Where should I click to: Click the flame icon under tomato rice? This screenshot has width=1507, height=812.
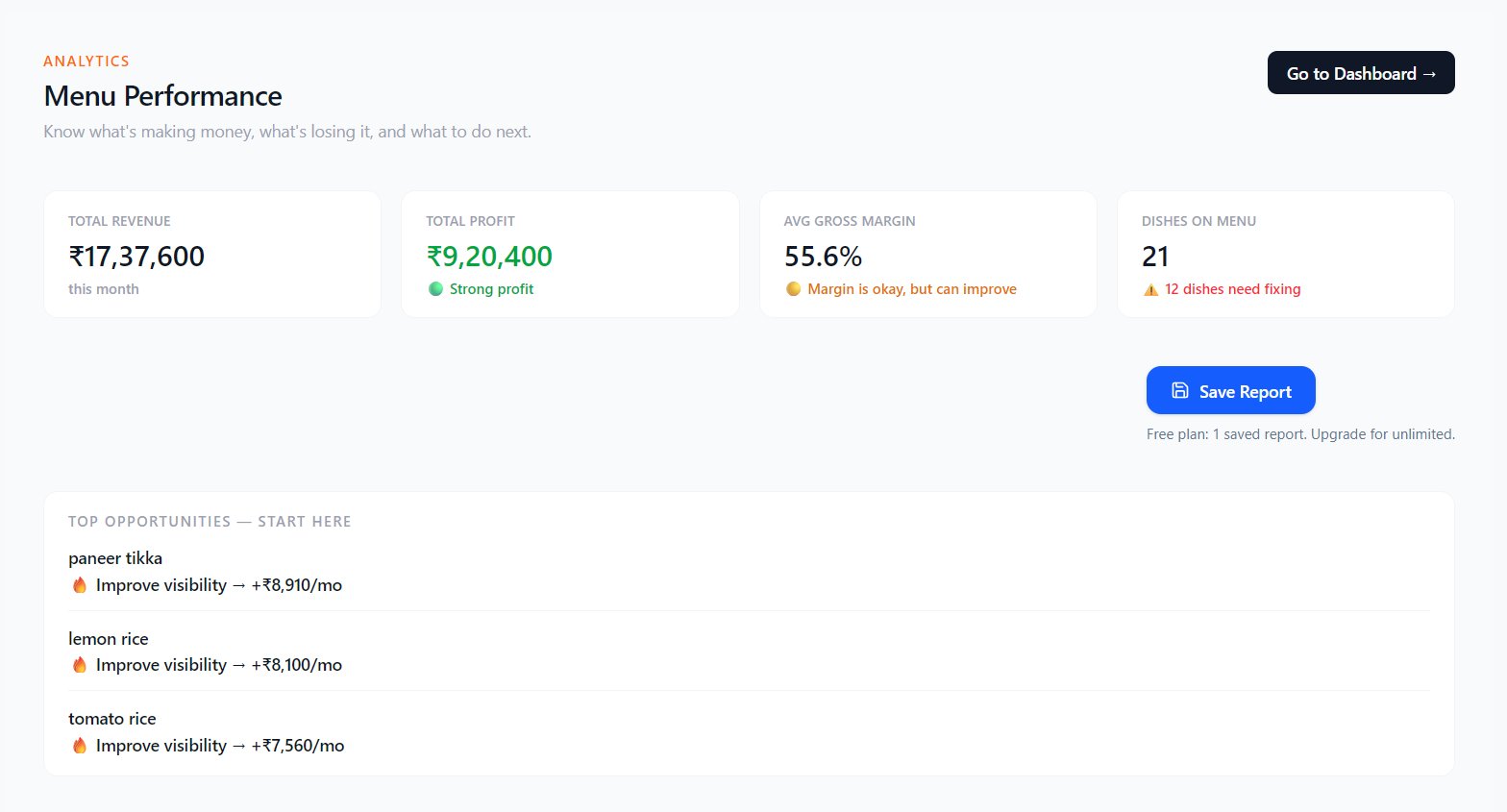point(80,745)
